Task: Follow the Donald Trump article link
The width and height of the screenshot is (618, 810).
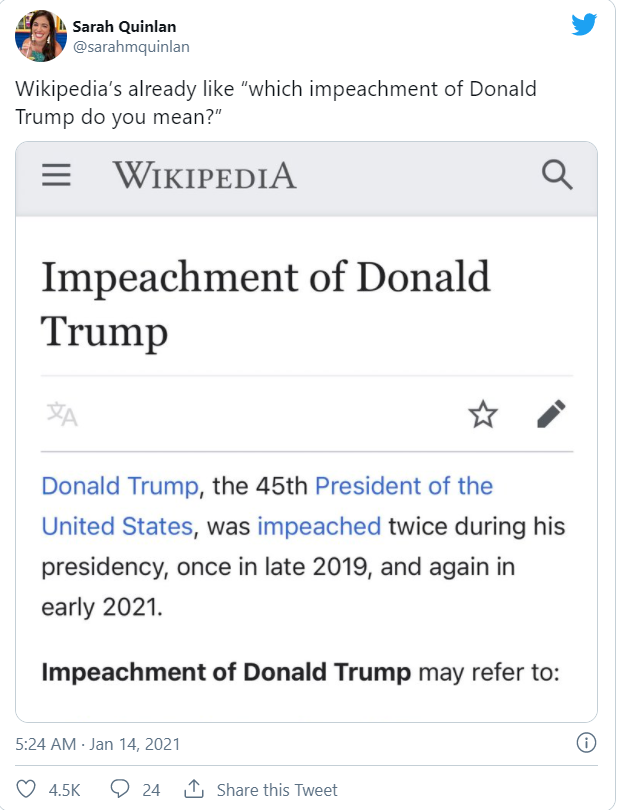Action: [120, 486]
